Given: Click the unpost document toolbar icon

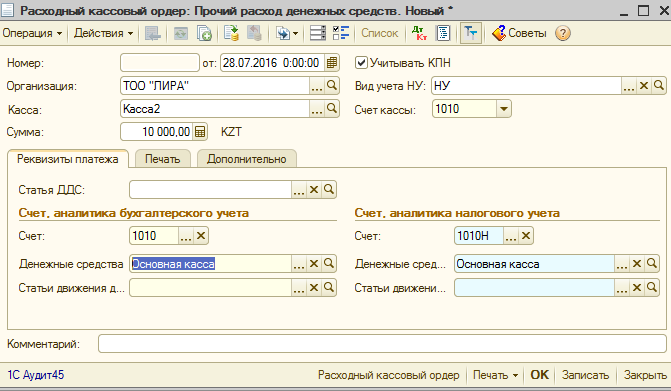Looking at the screenshot, I should [x=254, y=33].
